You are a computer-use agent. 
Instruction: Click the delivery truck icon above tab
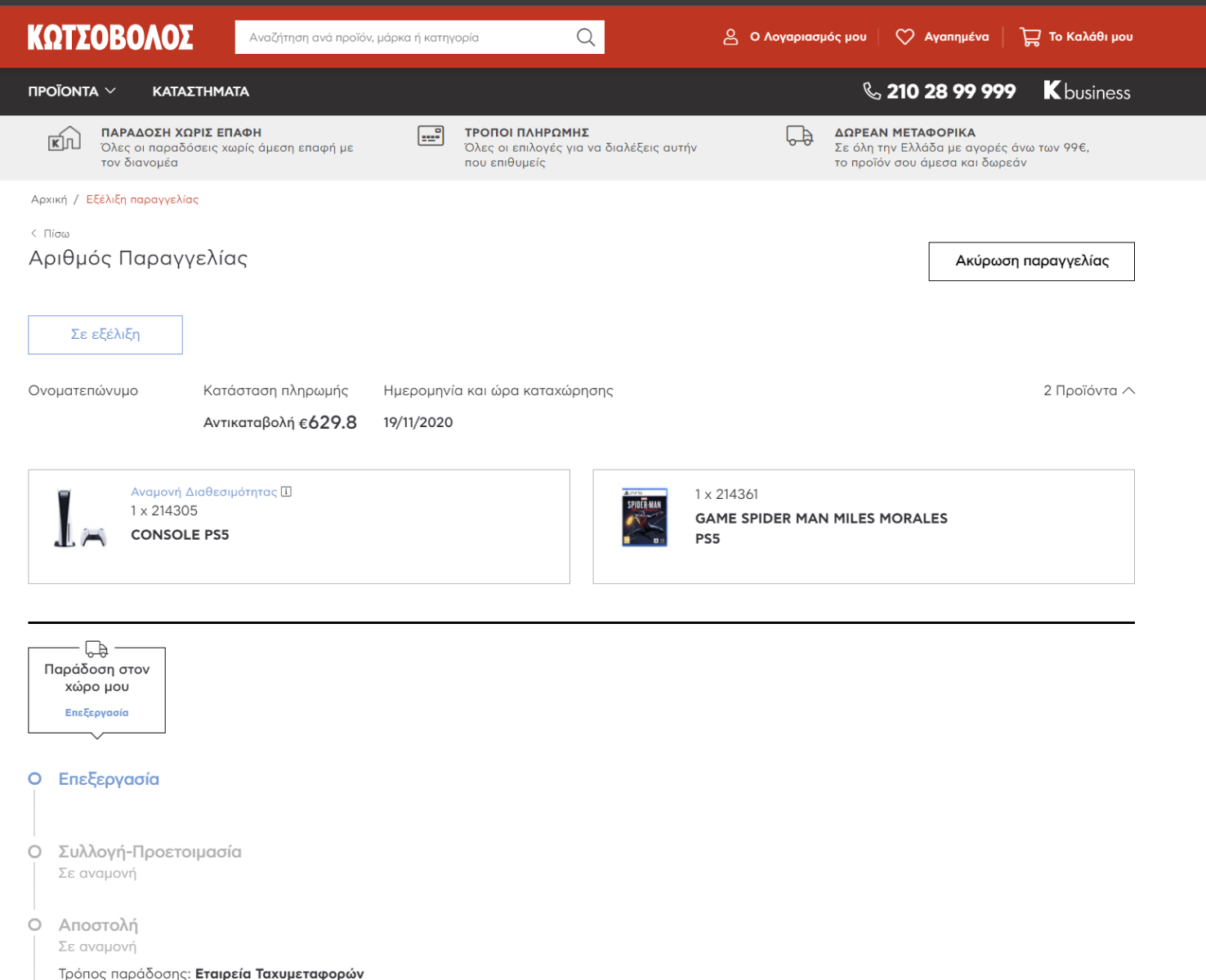[x=96, y=648]
